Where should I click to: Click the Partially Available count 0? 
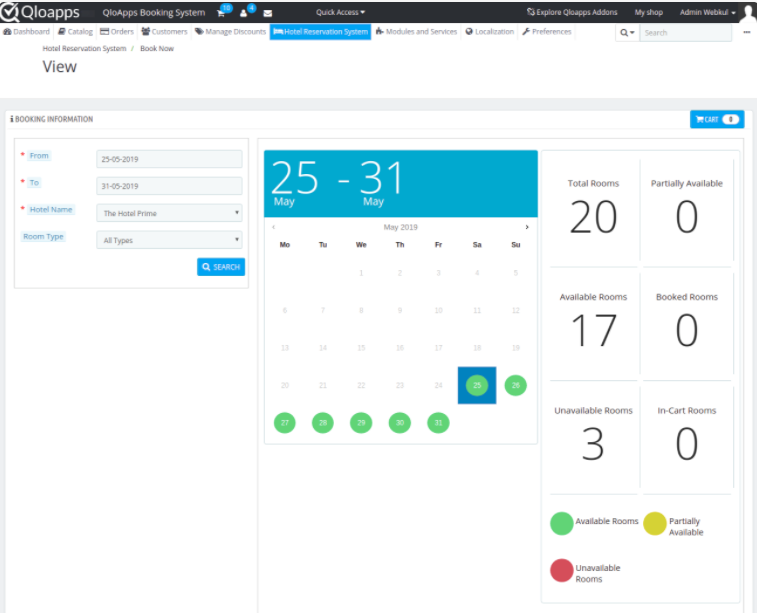(x=687, y=217)
